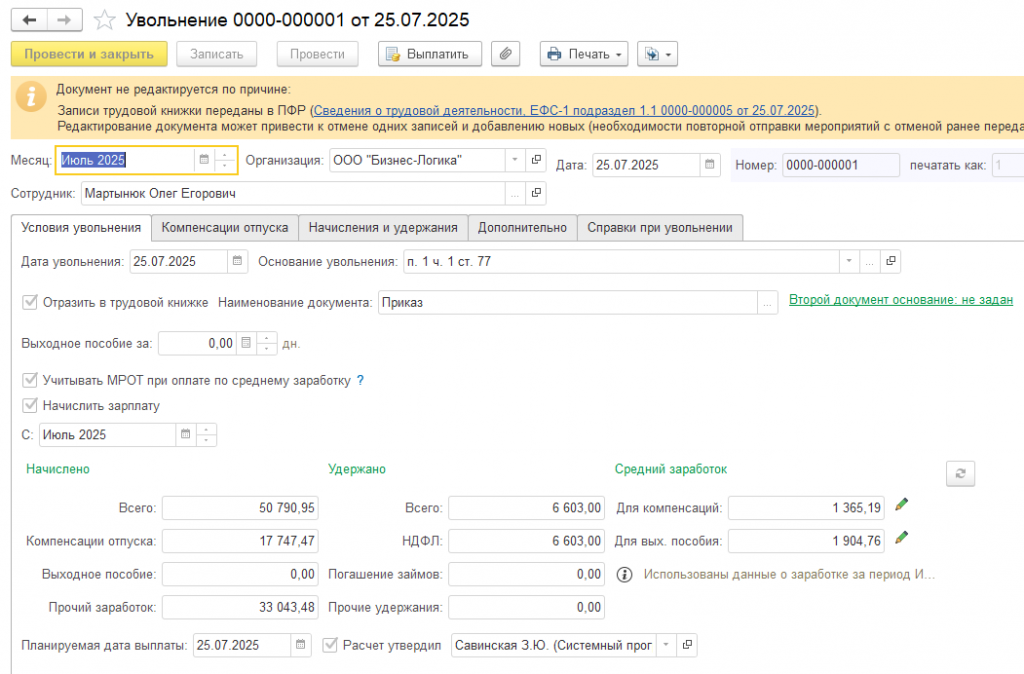This screenshot has height=674, width=1024.
Task: Click Прочий заработок value 33 043,48
Action: (x=240, y=607)
